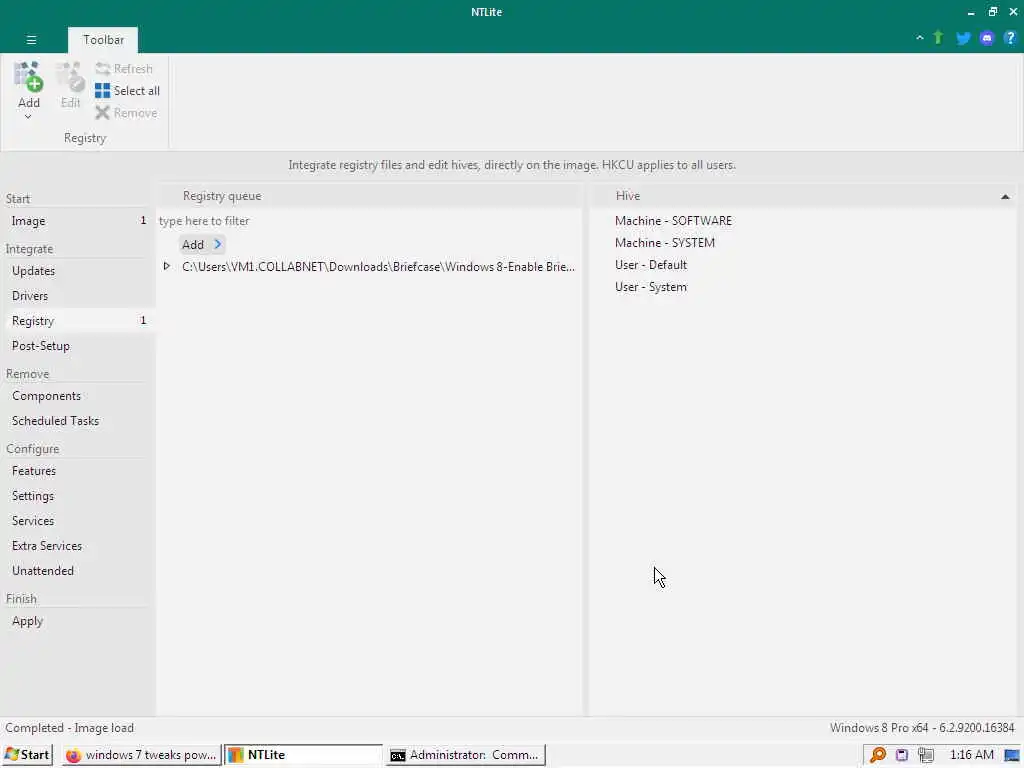Screen dimensions: 1024x768
Task: Click the Edit registry icon
Action: [70, 78]
